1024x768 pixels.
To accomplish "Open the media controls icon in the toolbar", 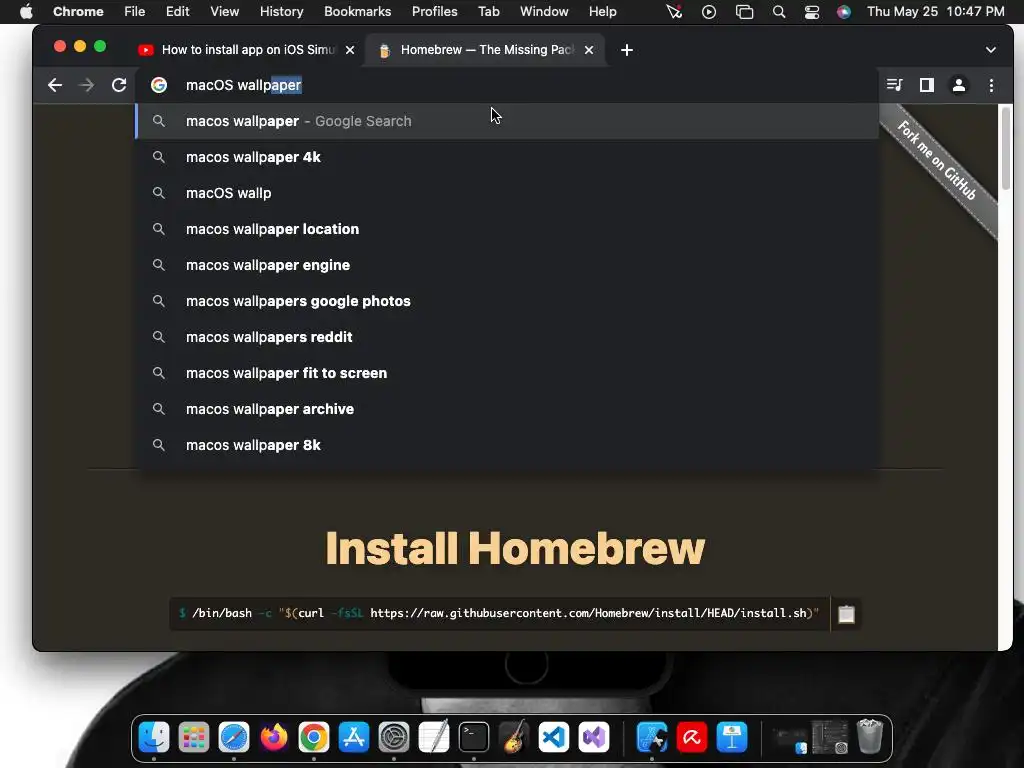I will 895,85.
